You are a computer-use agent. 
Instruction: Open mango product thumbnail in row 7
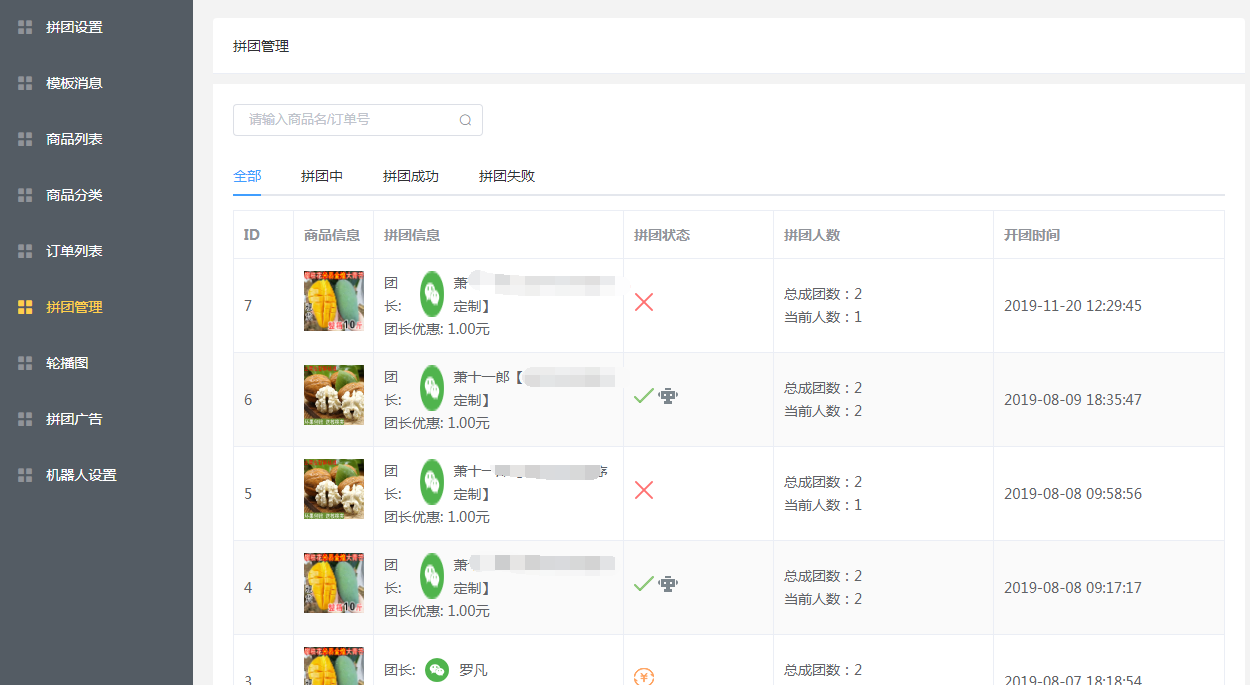(334, 301)
